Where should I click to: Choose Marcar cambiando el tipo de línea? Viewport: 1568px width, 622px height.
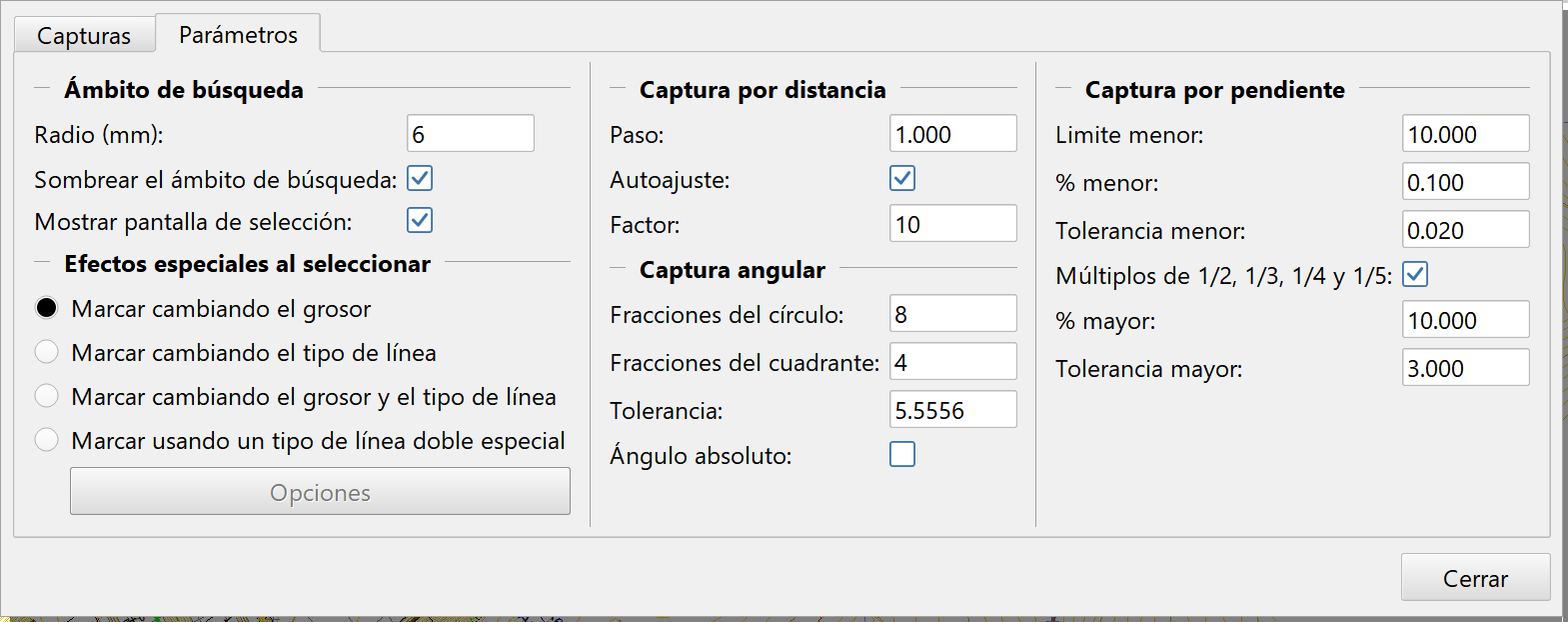(x=47, y=352)
